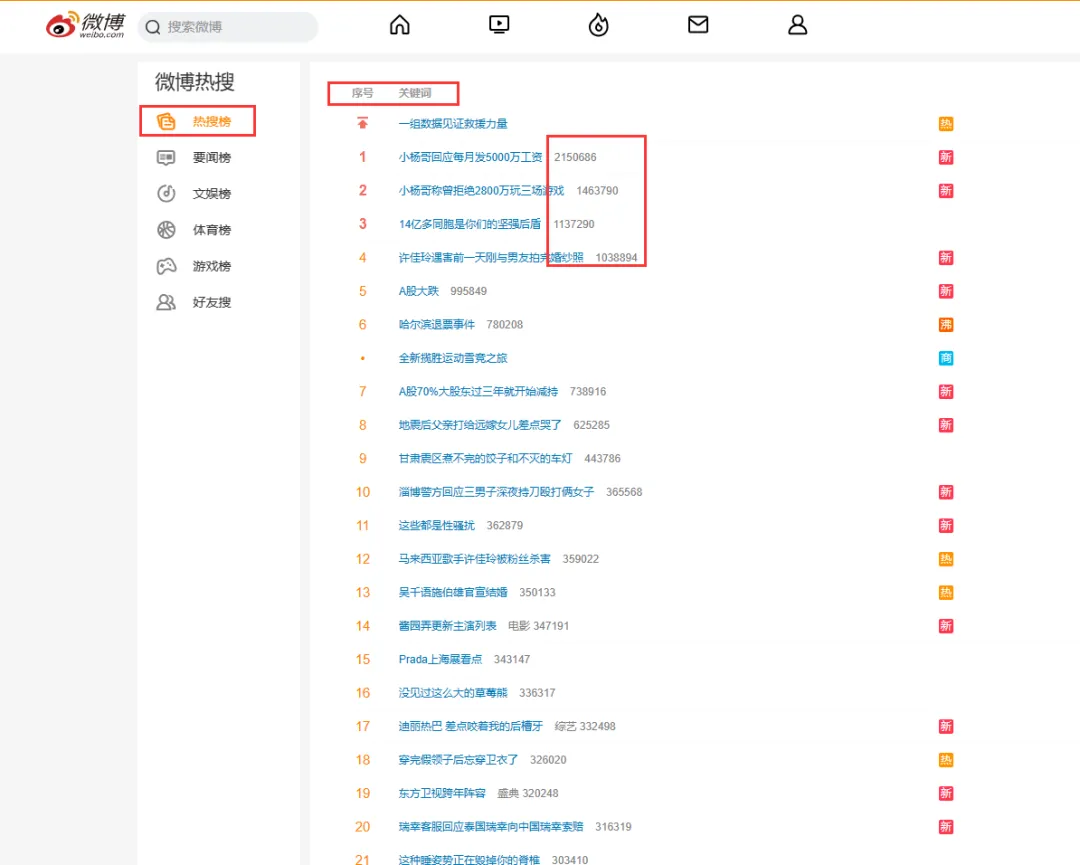Click the 游戏榜 gamepad icon
This screenshot has width=1080, height=865.
(166, 266)
